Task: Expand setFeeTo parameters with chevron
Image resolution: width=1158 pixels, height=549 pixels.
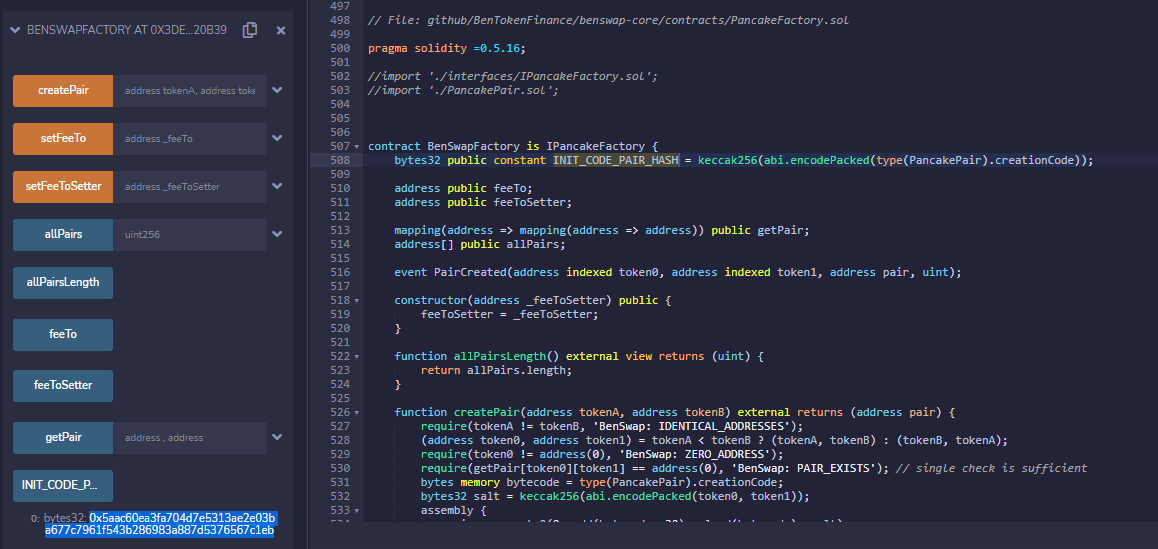Action: tap(277, 138)
